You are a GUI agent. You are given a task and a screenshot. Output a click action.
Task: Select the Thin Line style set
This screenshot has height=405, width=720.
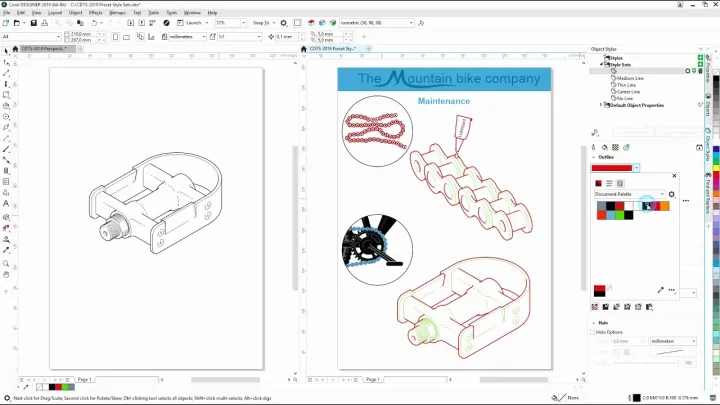coord(626,85)
